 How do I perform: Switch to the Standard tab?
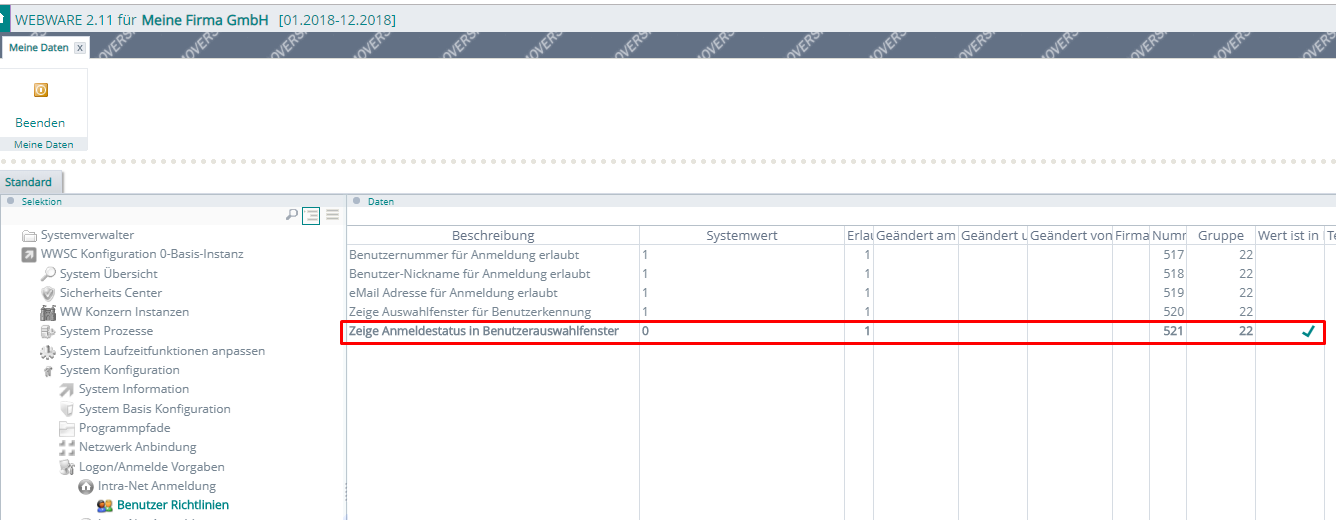[x=29, y=182]
